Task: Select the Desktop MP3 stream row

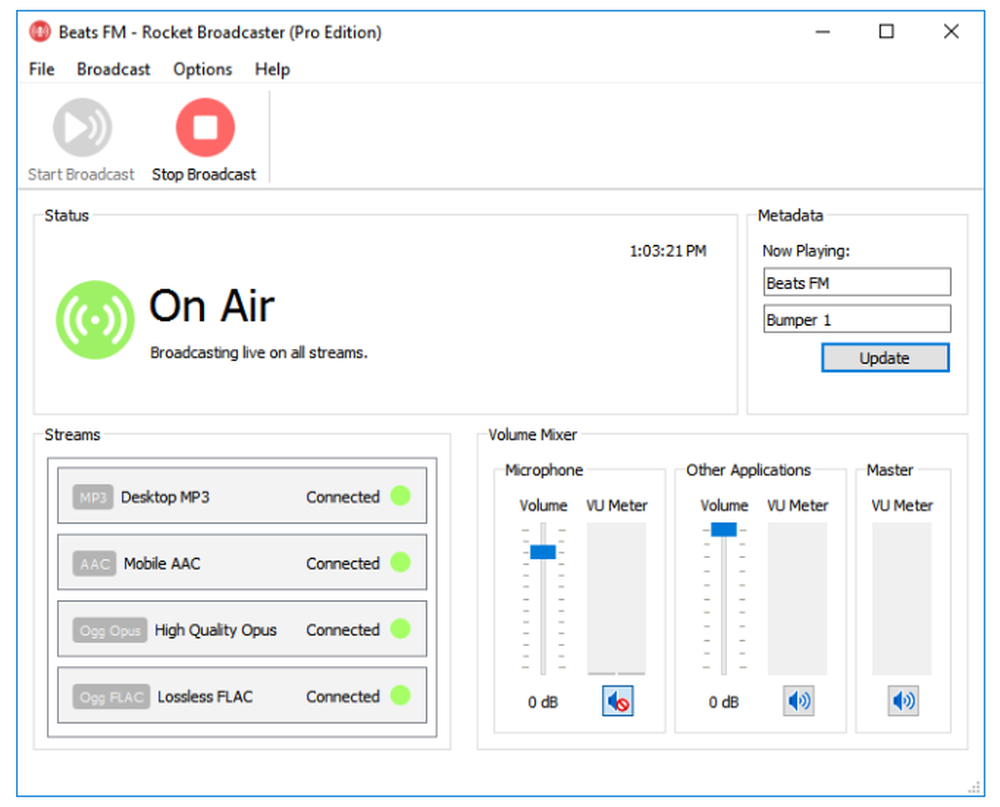Action: 242,496
